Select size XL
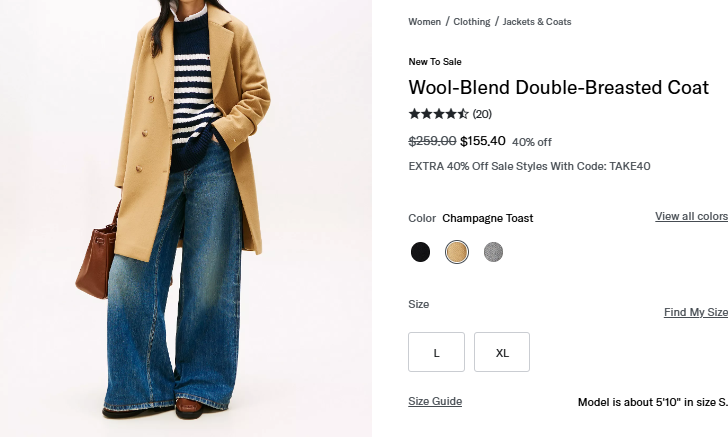Viewport: 728px width, 437px height. coord(502,352)
